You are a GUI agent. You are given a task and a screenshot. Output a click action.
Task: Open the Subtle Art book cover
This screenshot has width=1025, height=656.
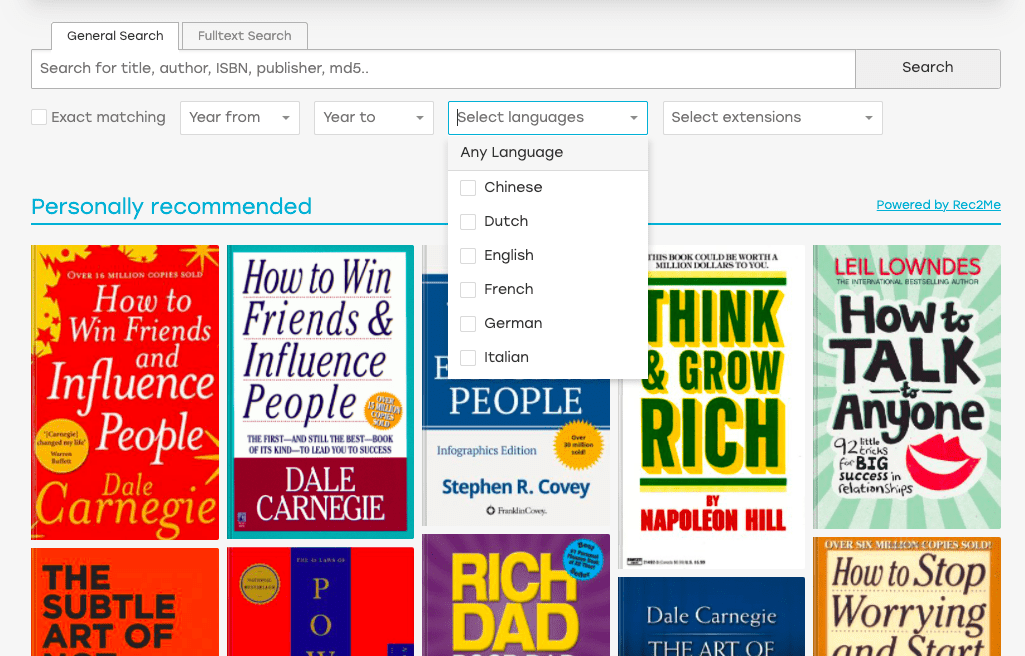(x=124, y=601)
